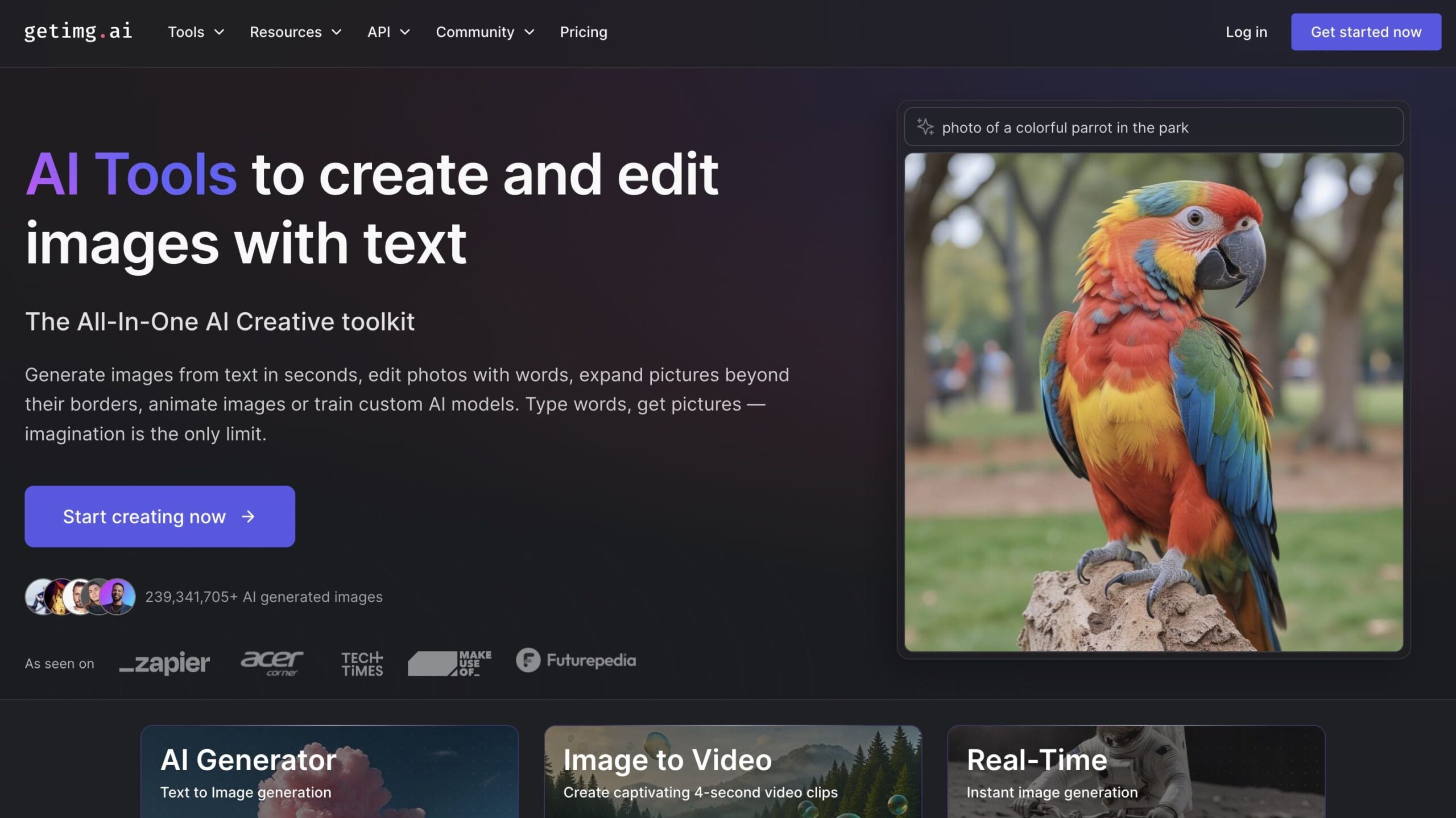Open the Resources dropdown menu

click(x=295, y=32)
